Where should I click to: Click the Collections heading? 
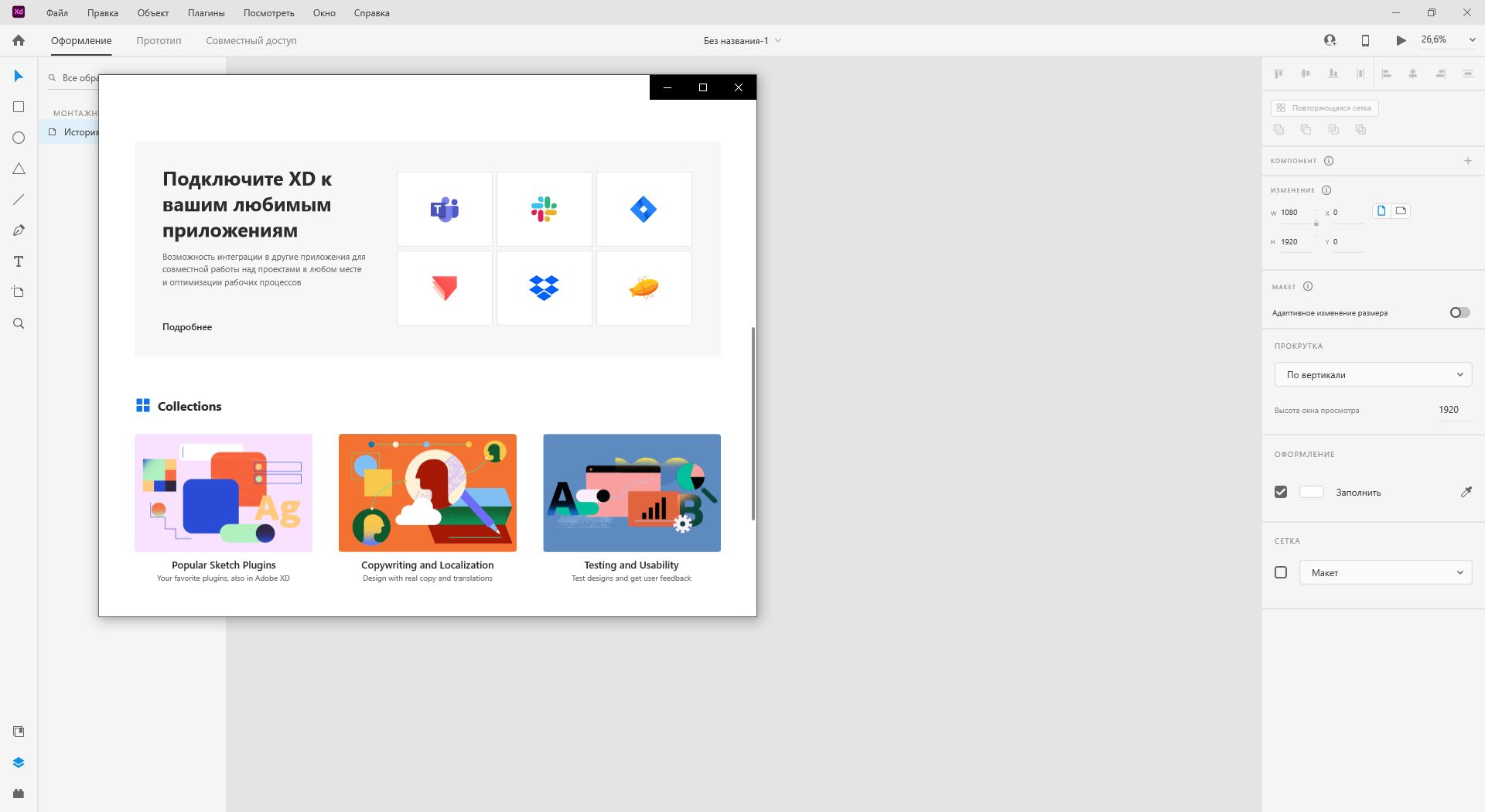pyautogui.click(x=189, y=406)
